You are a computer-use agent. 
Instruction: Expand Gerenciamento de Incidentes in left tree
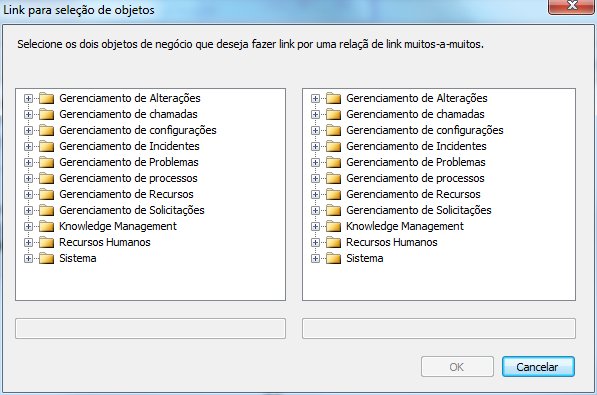(x=28, y=146)
